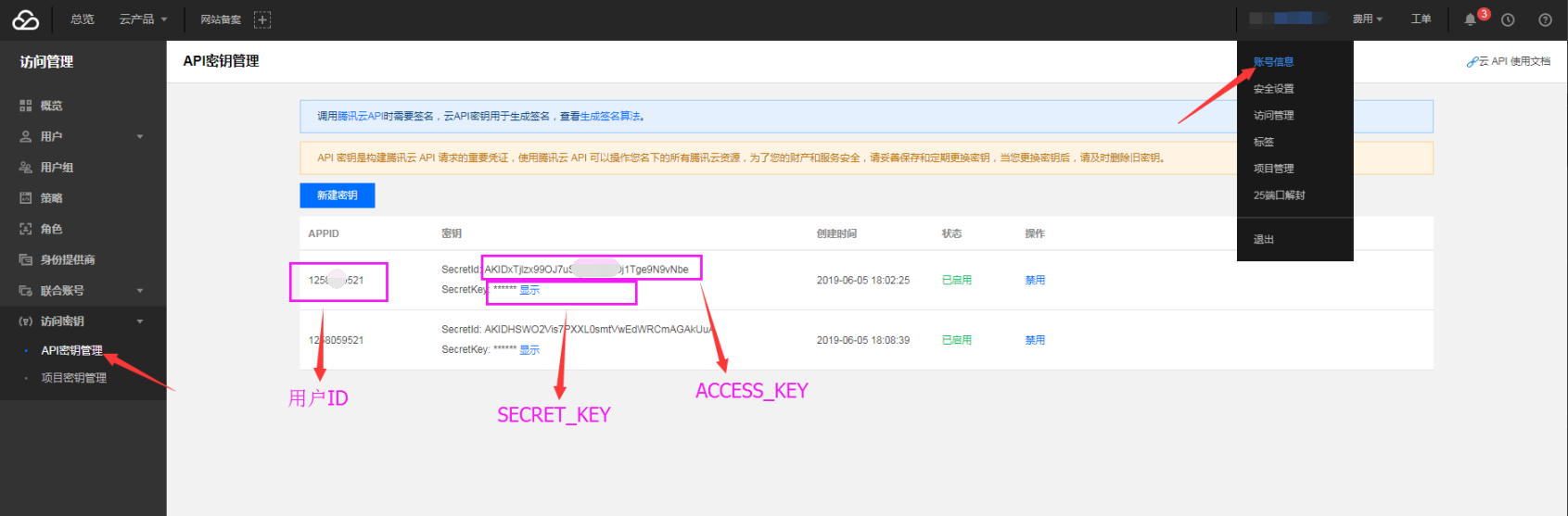Click the Tencent Cloud logo icon
The image size is (1568, 516).
pos(25,19)
